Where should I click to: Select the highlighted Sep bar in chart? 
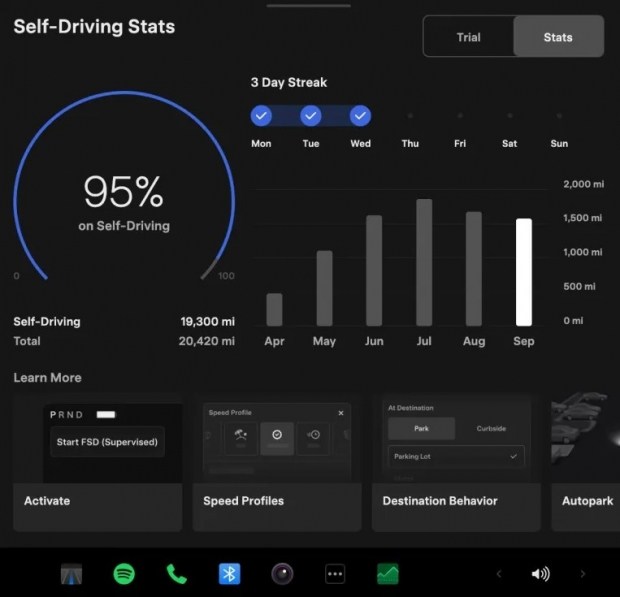pos(524,272)
